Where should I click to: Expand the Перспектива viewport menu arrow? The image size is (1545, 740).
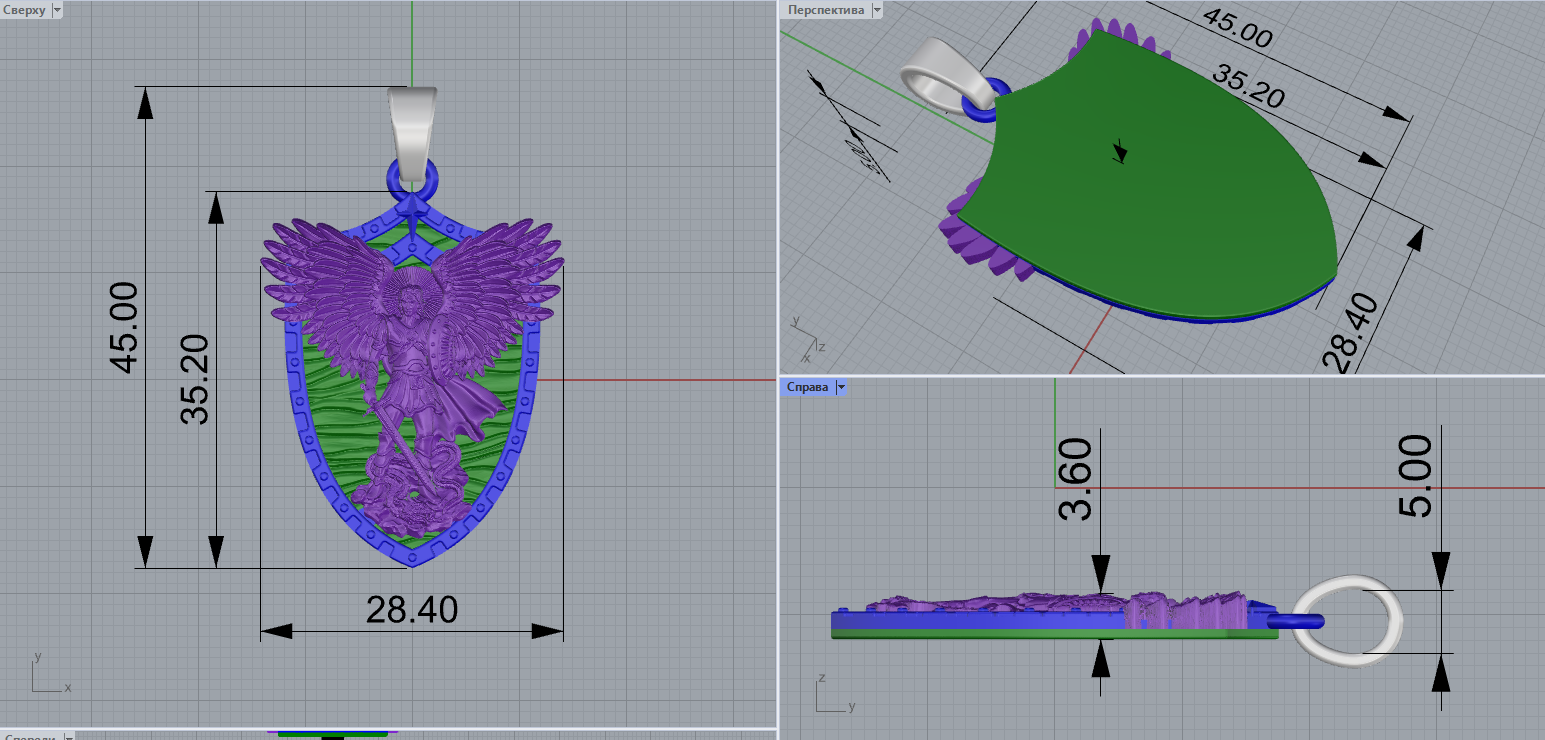(877, 10)
